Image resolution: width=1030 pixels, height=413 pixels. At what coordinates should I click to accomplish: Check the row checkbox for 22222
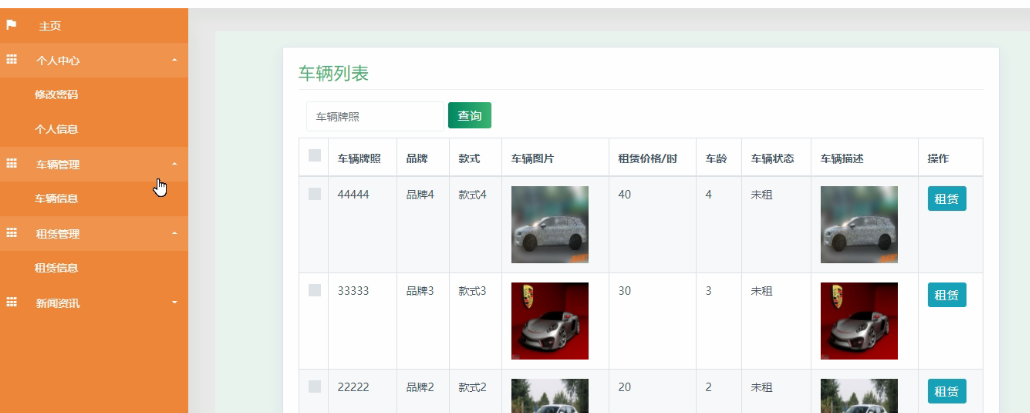point(315,386)
